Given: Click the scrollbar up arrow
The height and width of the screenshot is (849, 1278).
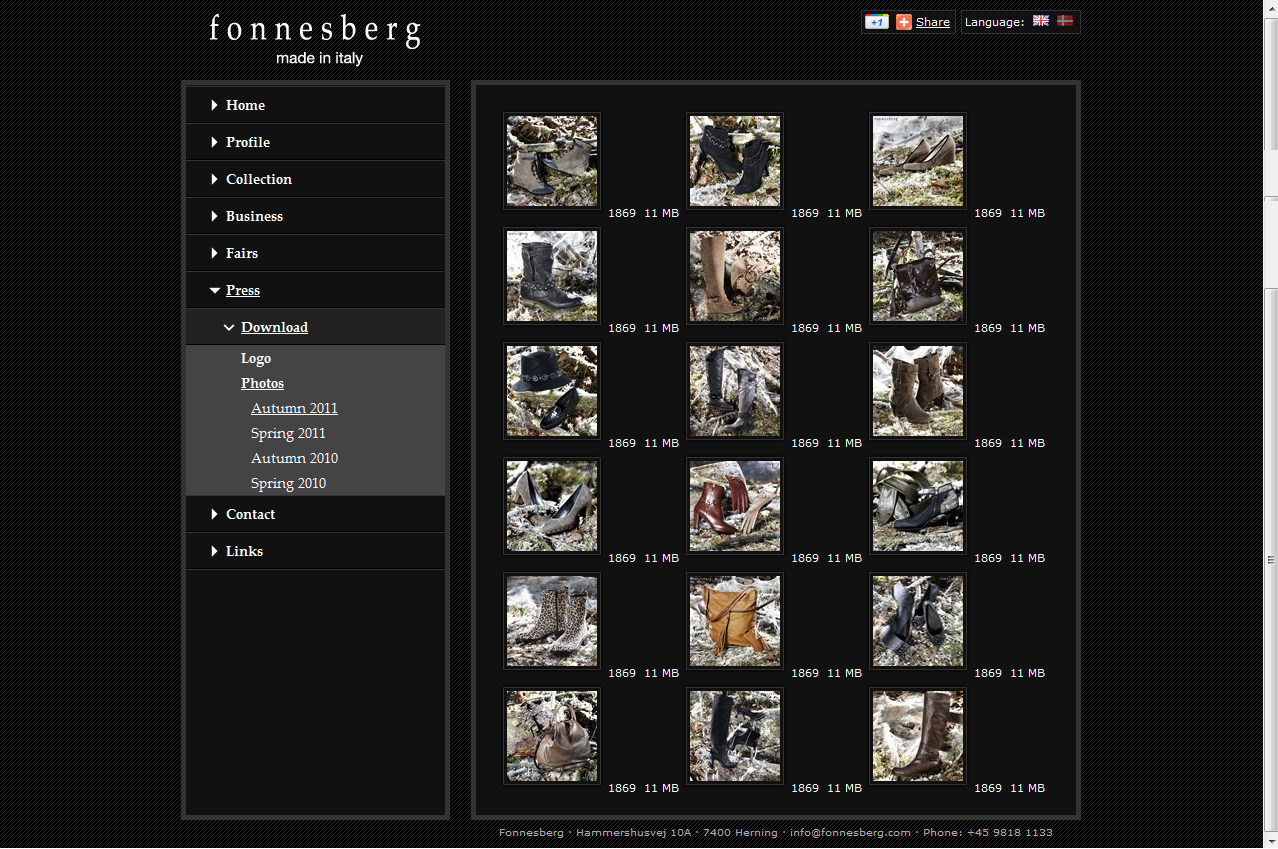Looking at the screenshot, I should [x=1271, y=8].
